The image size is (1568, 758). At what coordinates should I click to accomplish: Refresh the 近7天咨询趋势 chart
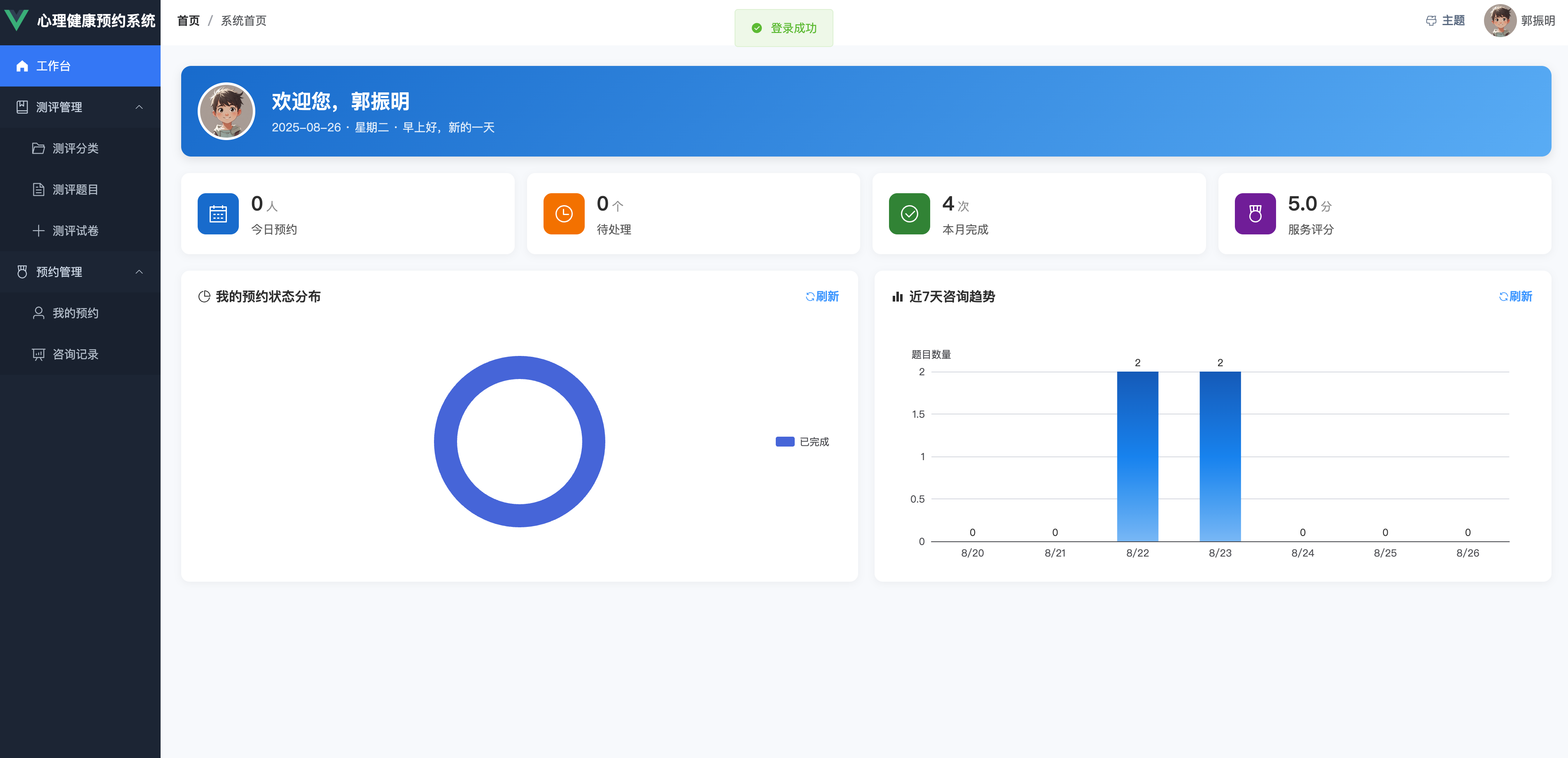(x=1515, y=297)
